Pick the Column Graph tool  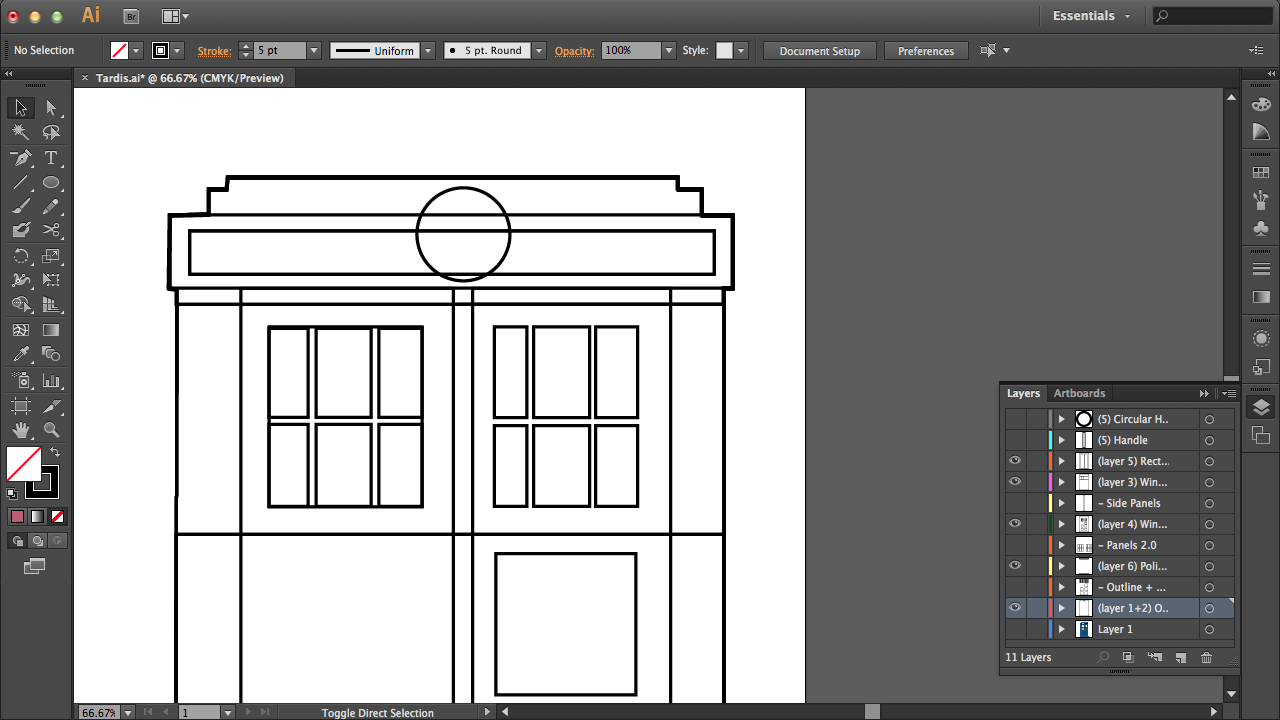[51, 380]
